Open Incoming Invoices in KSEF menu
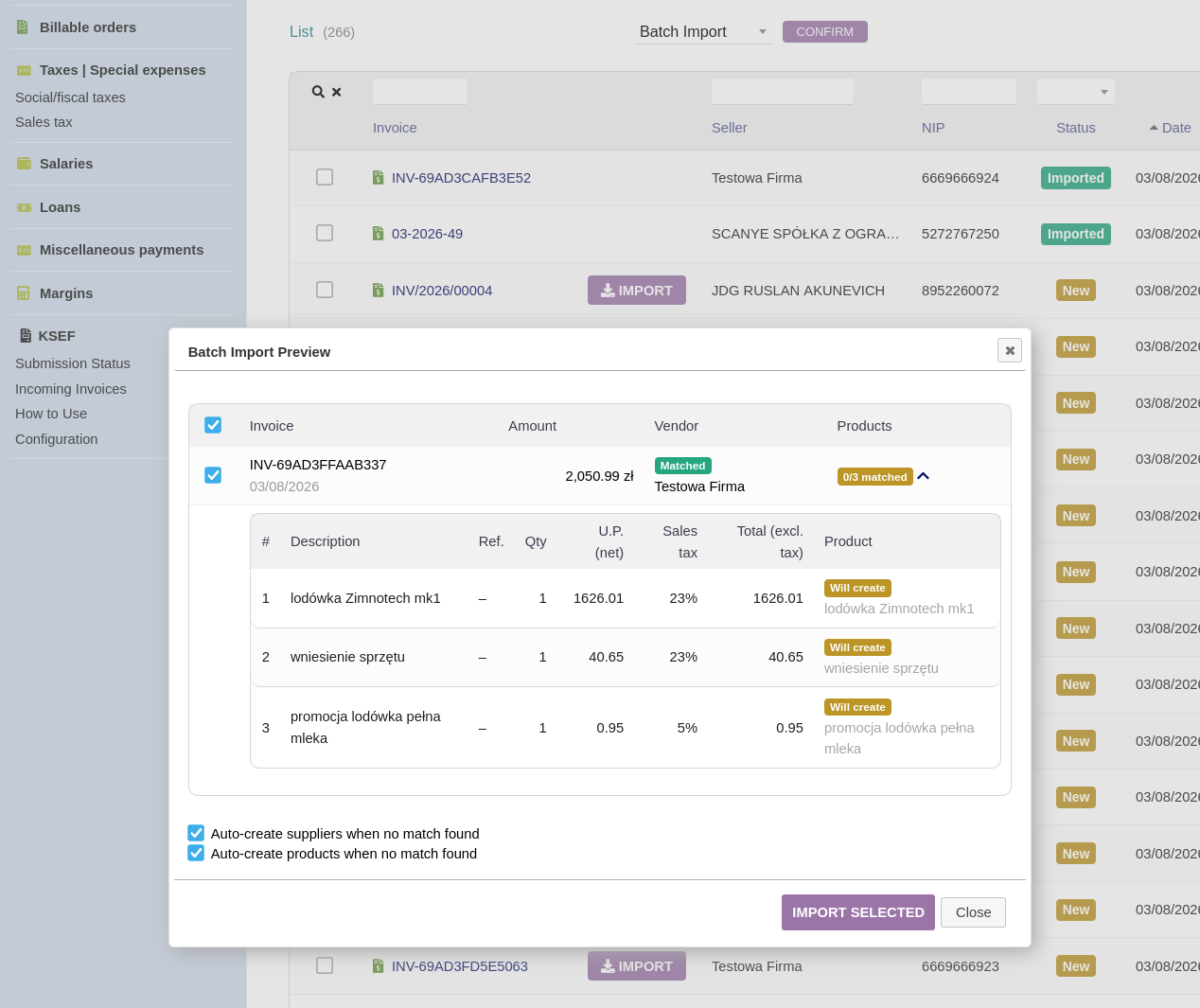Screen dimensions: 1200x1008 click(71, 389)
